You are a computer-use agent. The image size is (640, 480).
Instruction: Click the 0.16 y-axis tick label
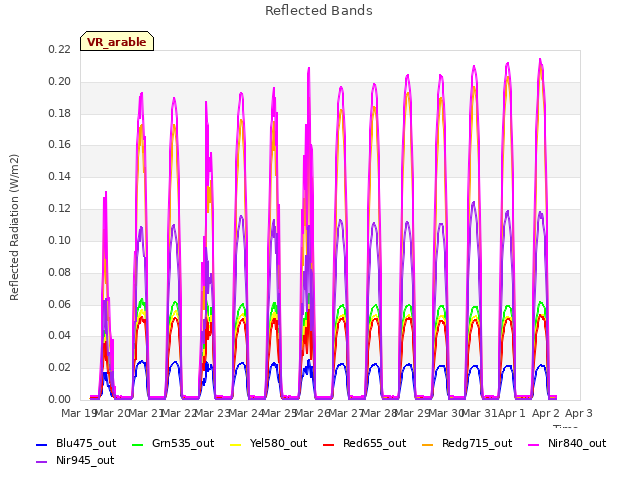(59, 144)
